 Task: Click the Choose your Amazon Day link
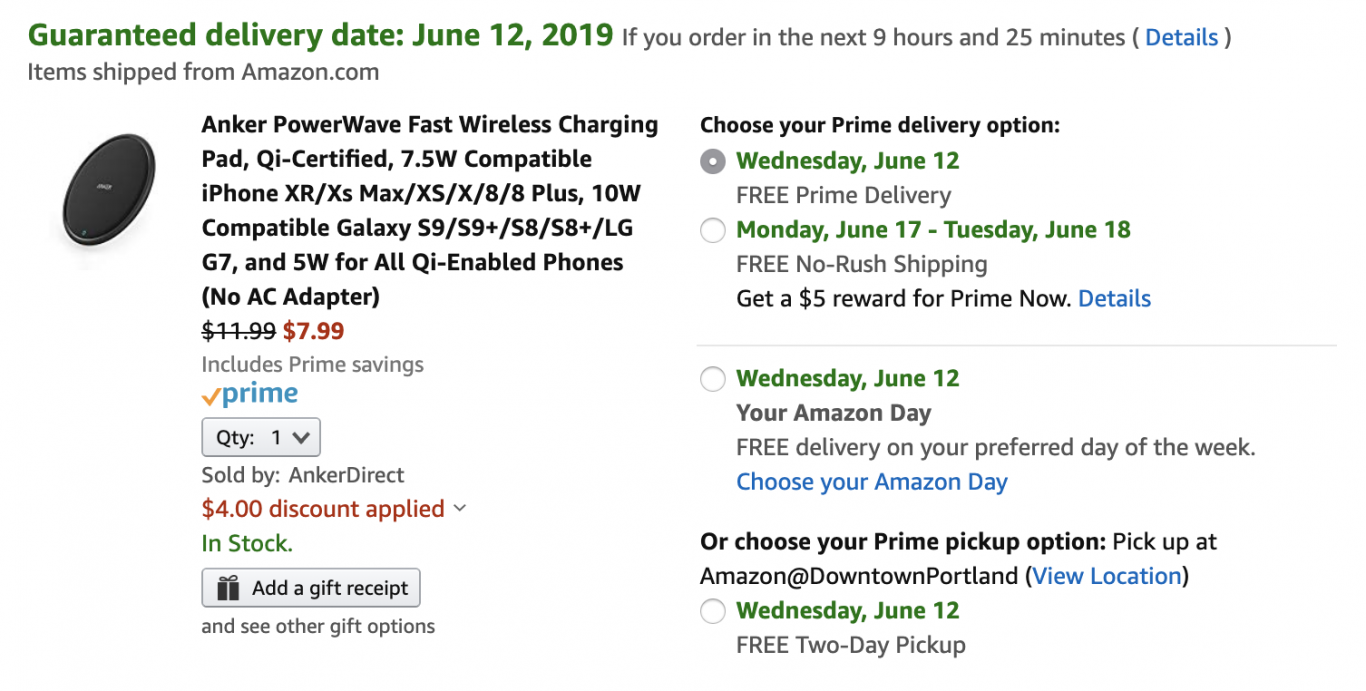point(871,482)
